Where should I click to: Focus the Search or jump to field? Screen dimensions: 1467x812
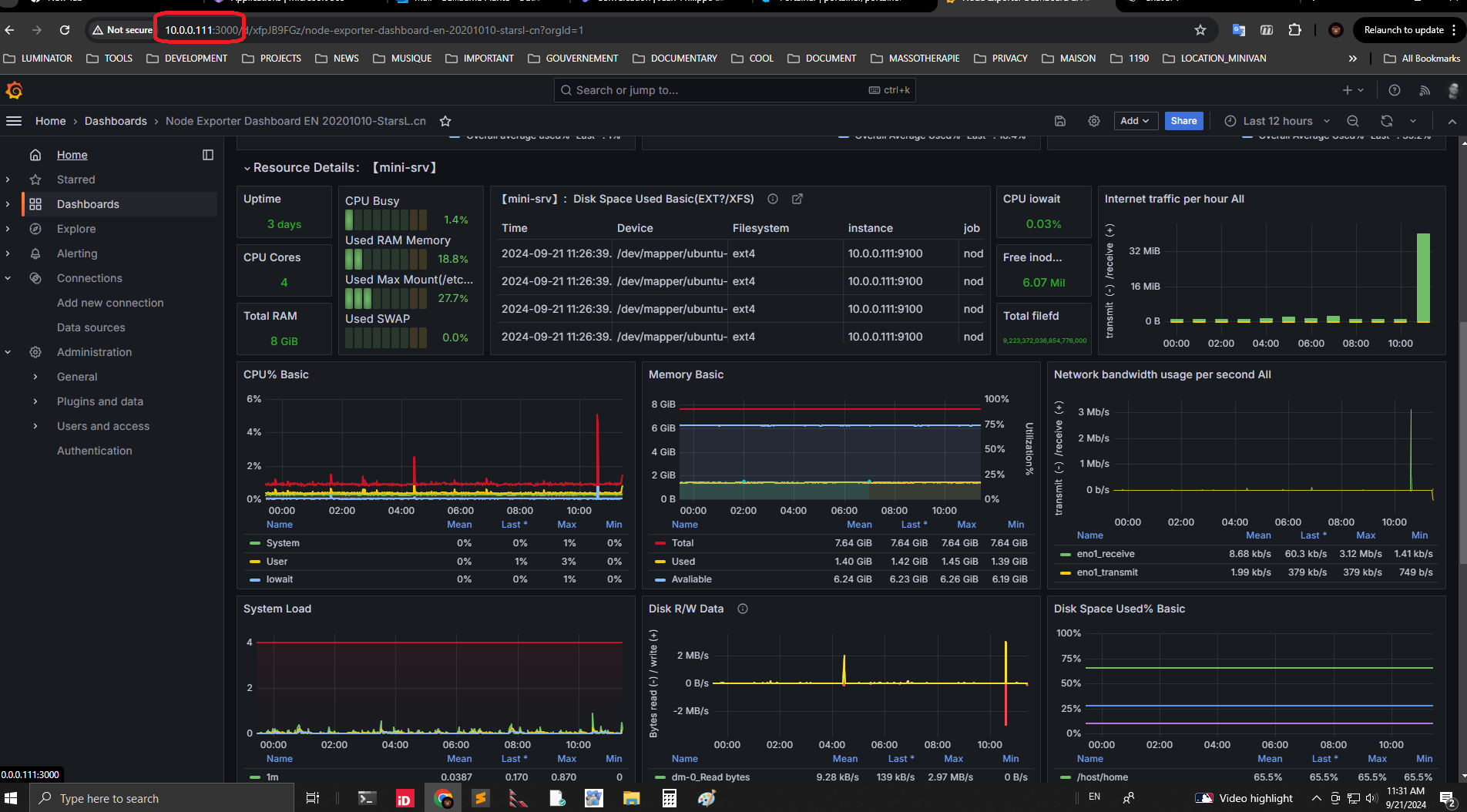pos(734,90)
